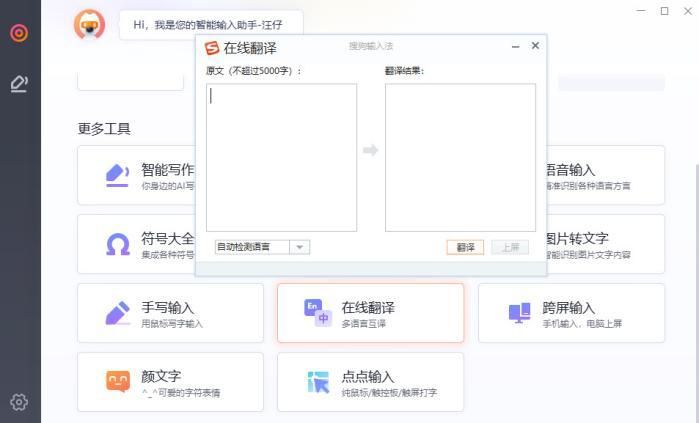The width and height of the screenshot is (699, 423).
Task: Open the 图片转文字 card
Action: (x=605, y=244)
